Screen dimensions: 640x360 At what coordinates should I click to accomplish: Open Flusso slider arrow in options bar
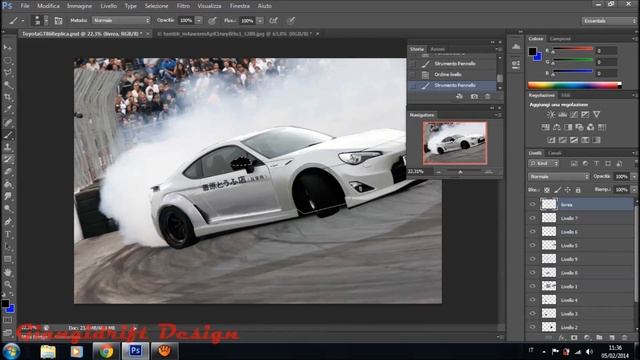coord(260,20)
